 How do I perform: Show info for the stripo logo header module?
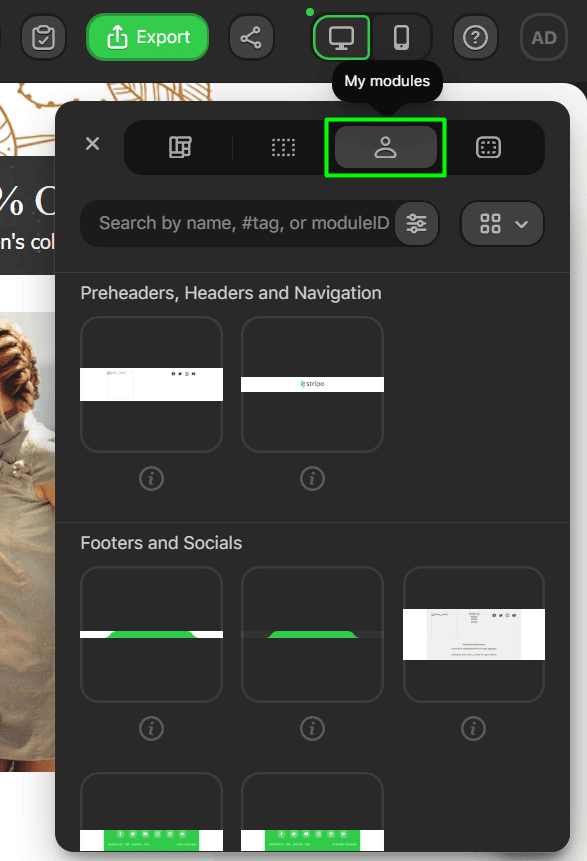point(312,478)
